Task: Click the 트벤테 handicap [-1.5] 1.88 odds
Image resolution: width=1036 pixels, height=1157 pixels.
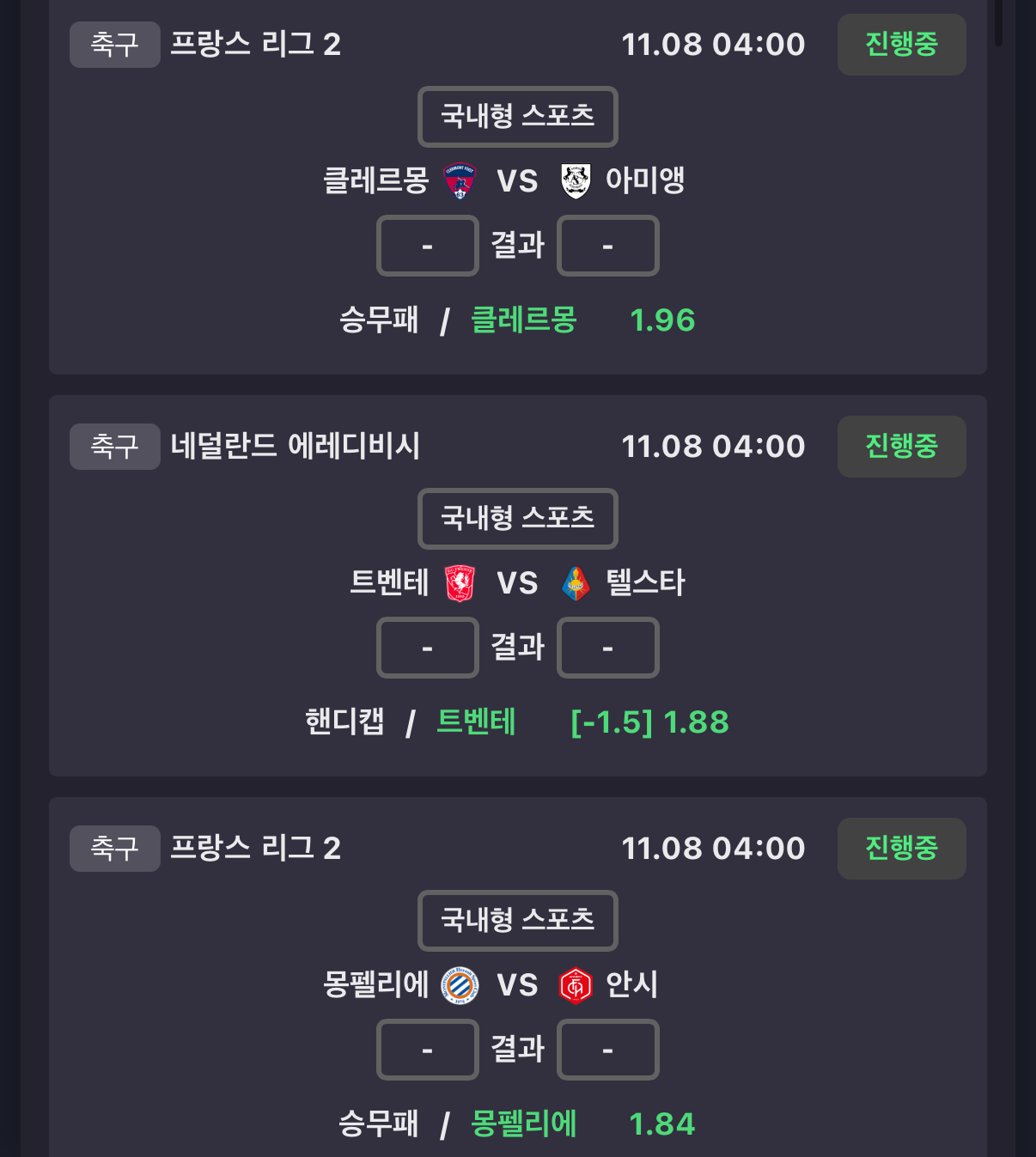Action: pyautogui.click(x=649, y=722)
